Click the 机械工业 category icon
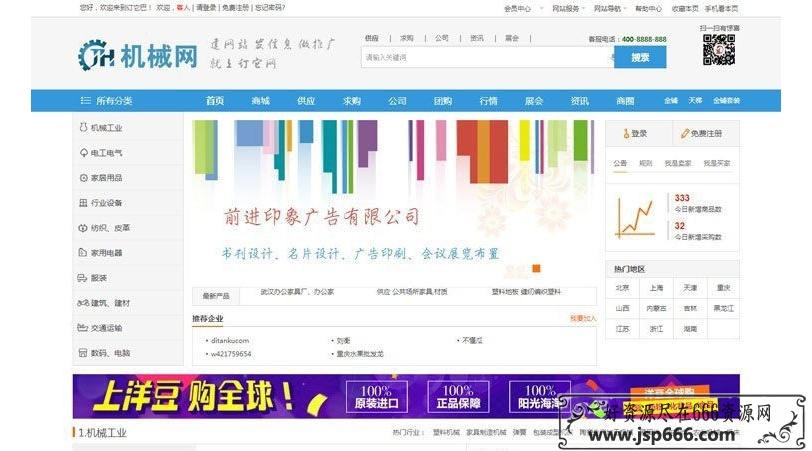 [83, 128]
